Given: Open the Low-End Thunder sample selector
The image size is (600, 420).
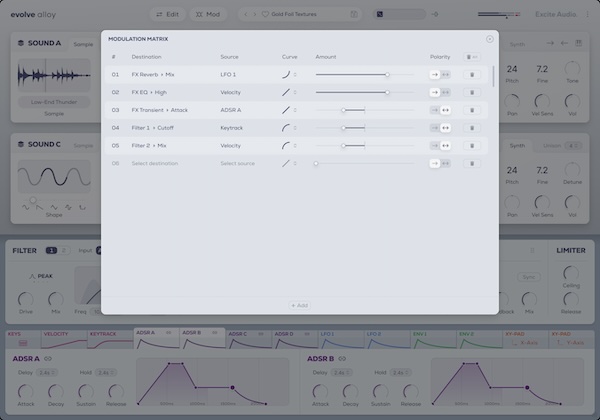Looking at the screenshot, I should click(x=54, y=102).
